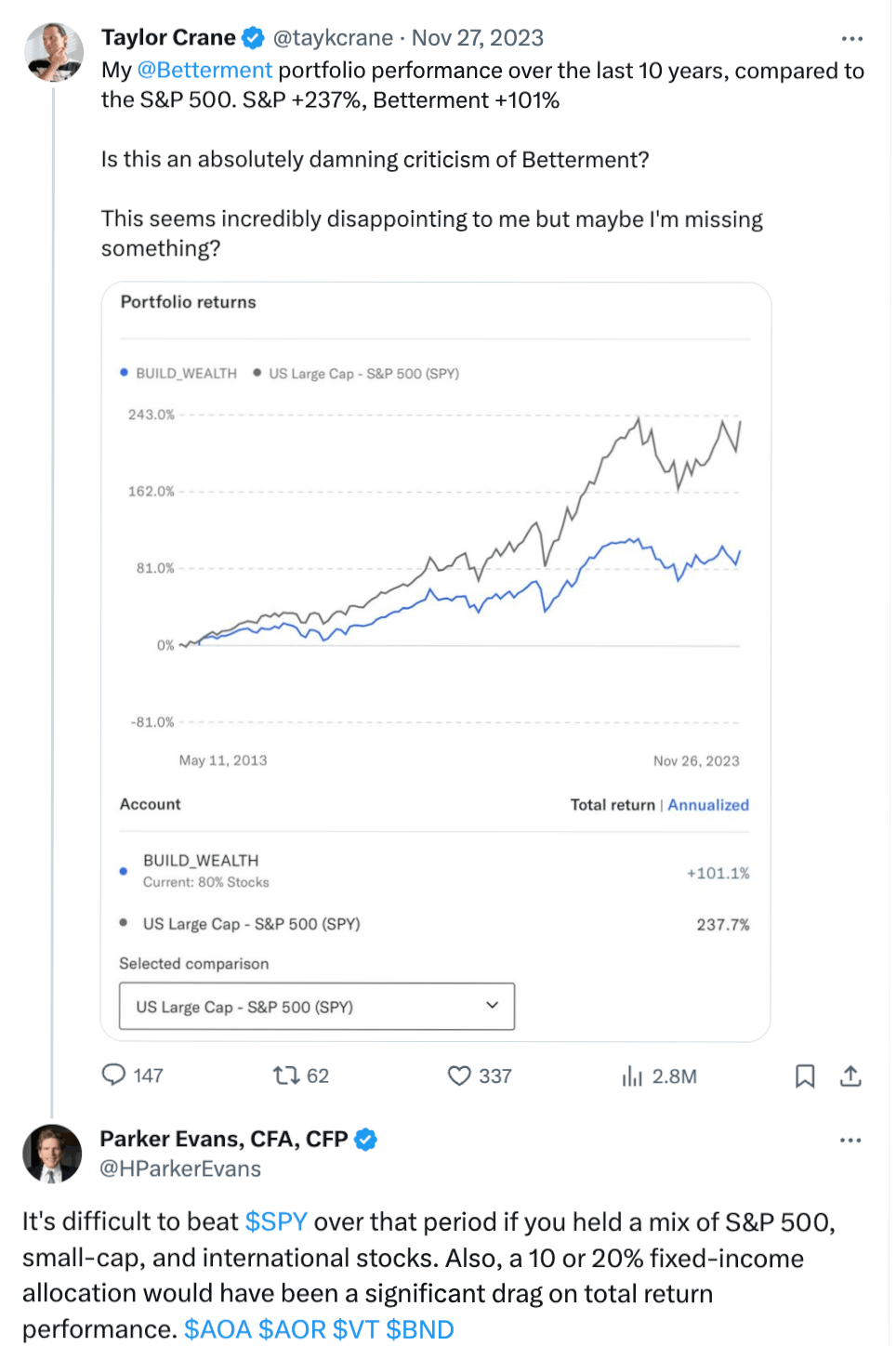Expand the US Large Cap comparison dropdown

pyautogui.click(x=317, y=1007)
